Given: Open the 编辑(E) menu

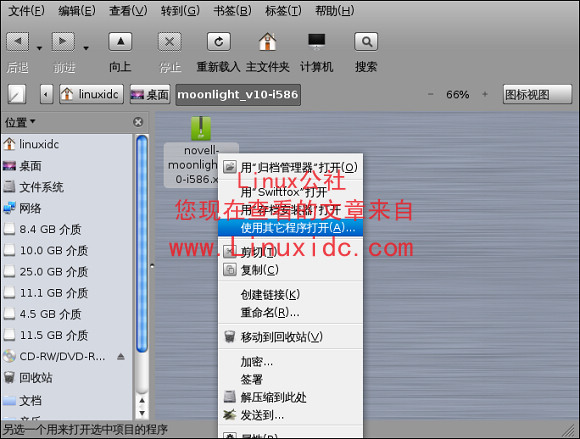Looking at the screenshot, I should click(77, 11).
